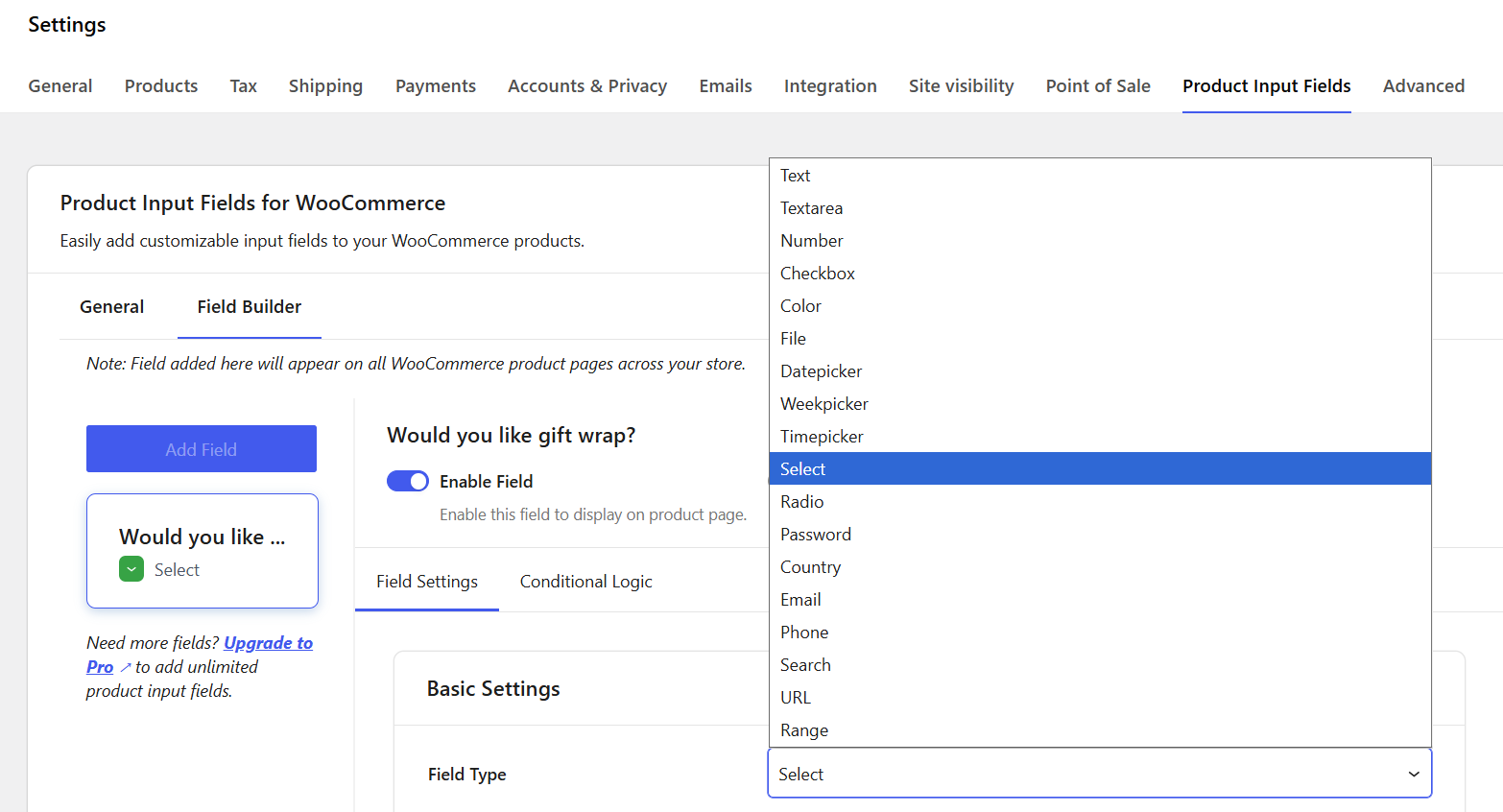Select Phone in the dropdown list

[1100, 633]
